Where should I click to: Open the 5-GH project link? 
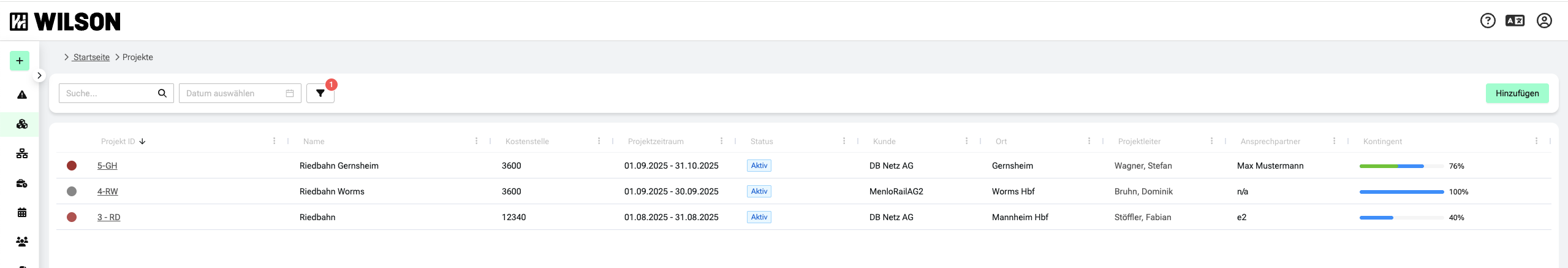pos(107,166)
